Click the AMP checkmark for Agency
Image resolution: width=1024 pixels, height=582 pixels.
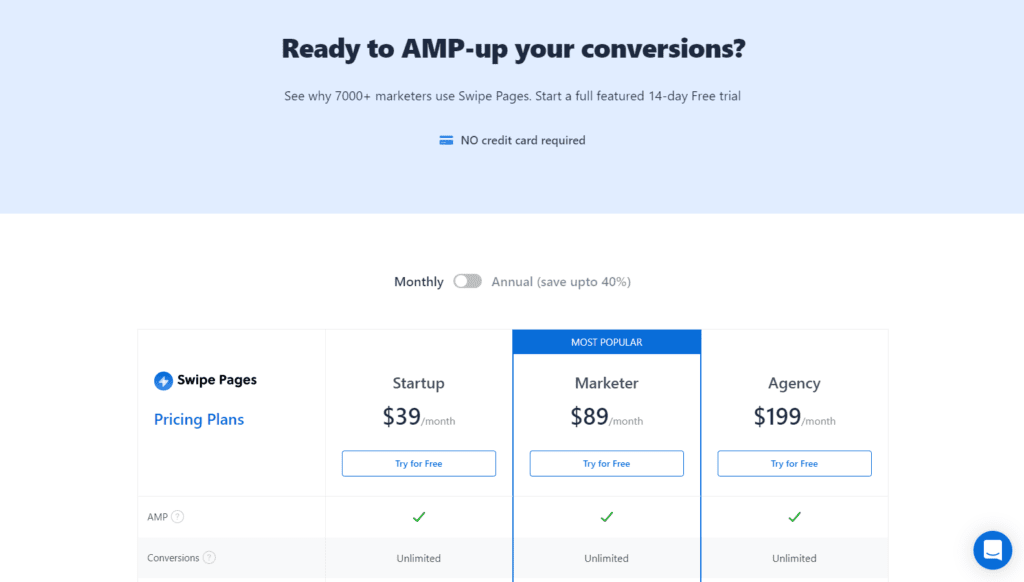[794, 517]
